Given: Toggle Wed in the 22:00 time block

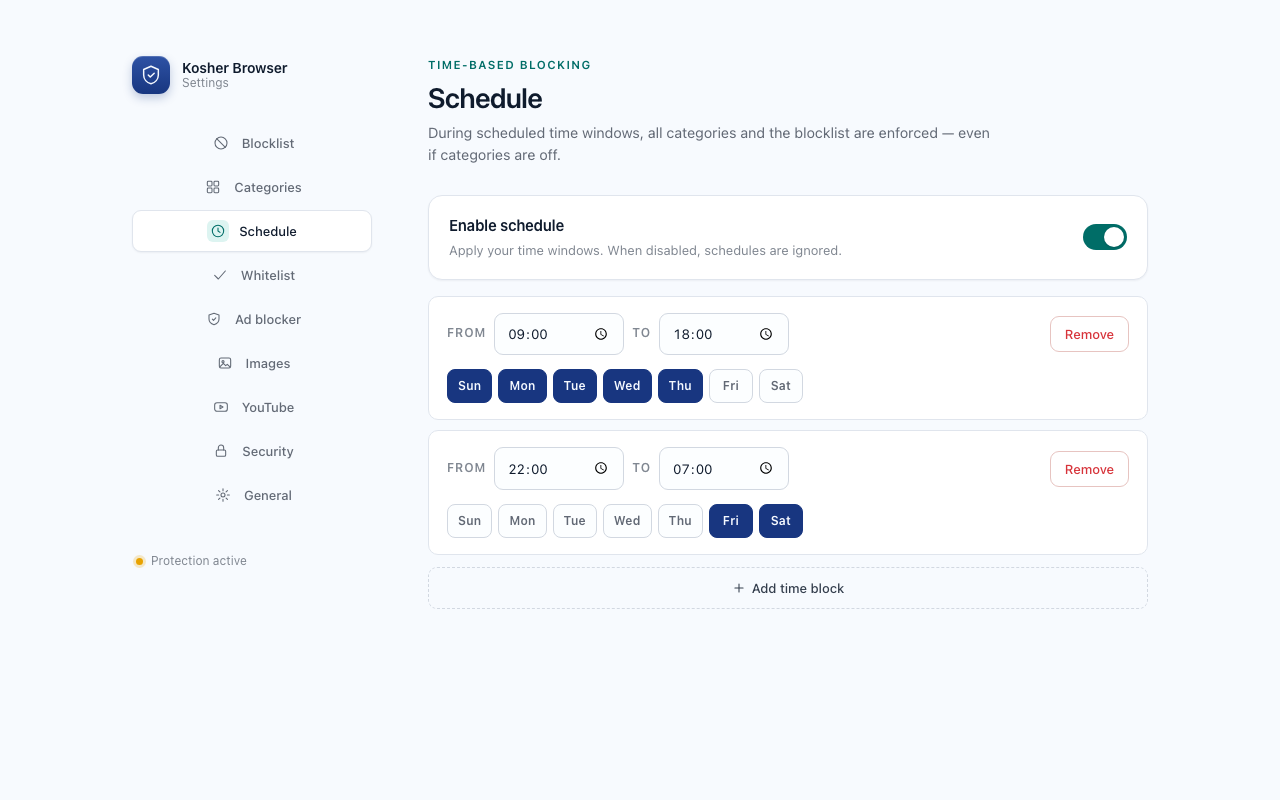Looking at the screenshot, I should pos(627,521).
